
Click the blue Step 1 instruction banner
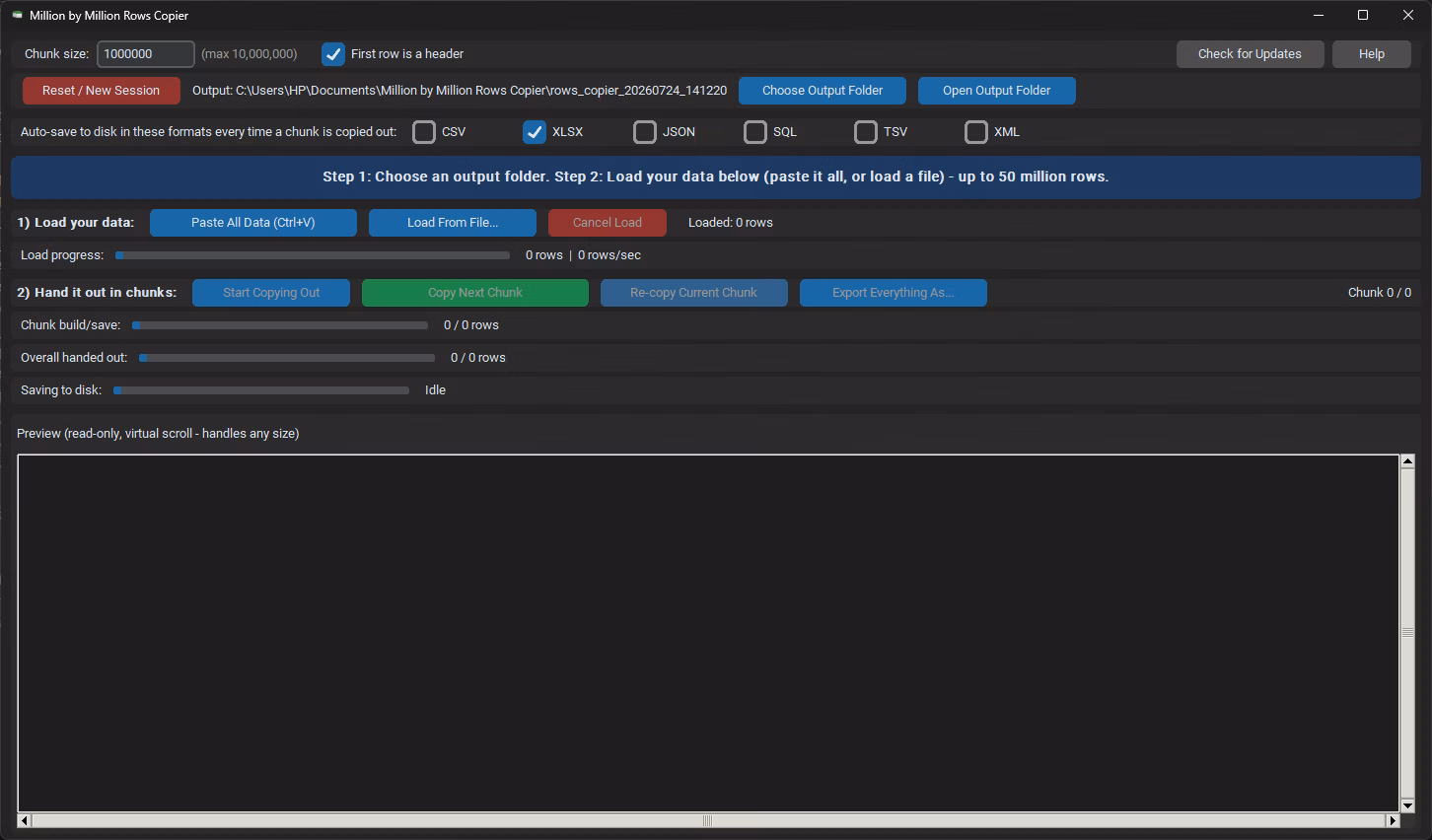716,177
